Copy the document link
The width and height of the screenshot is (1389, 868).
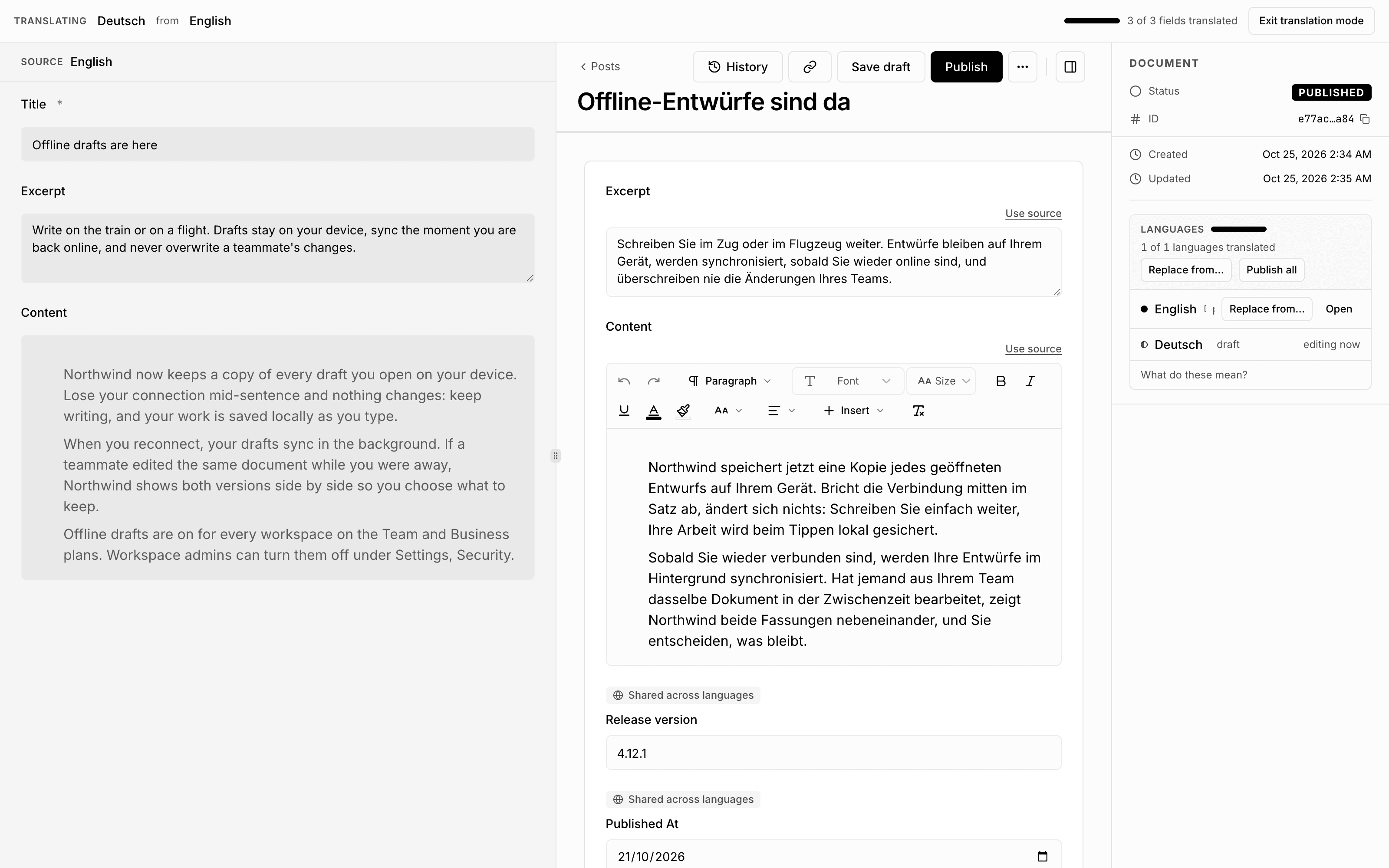[809, 66]
